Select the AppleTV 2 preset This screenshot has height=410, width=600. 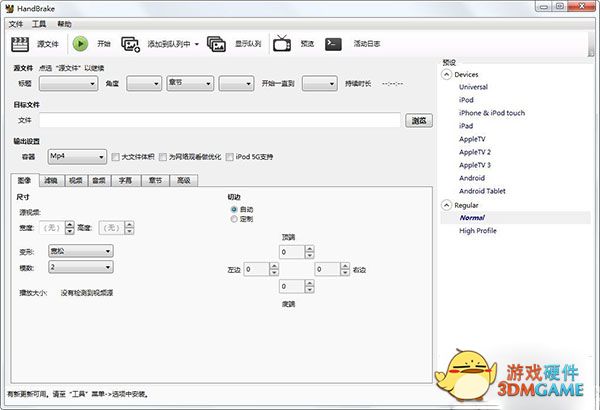point(474,152)
